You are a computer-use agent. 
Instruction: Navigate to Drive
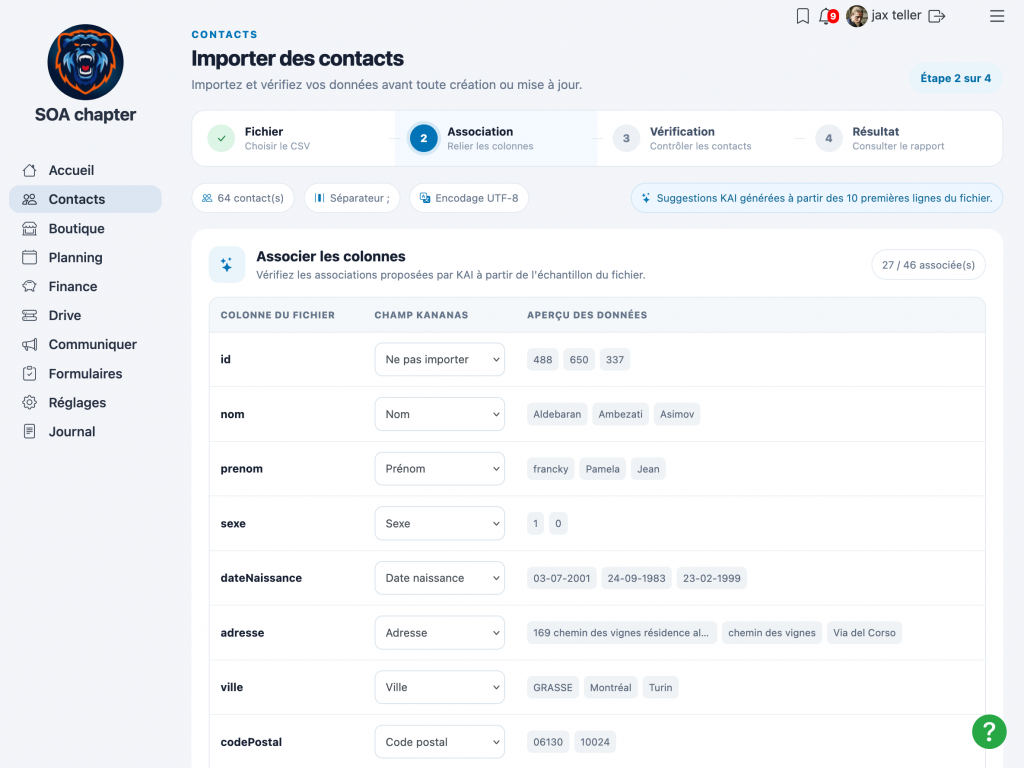click(x=86, y=315)
